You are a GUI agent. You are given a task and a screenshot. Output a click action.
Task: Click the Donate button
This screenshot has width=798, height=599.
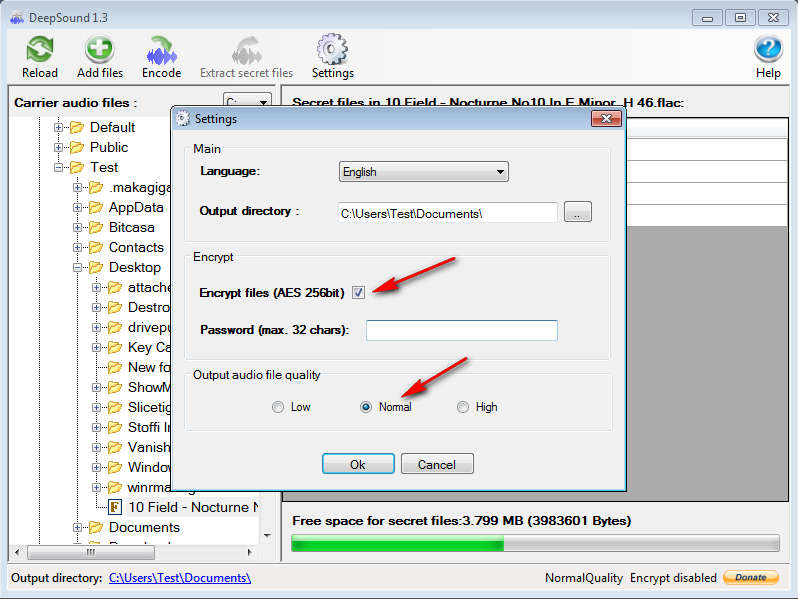751,578
